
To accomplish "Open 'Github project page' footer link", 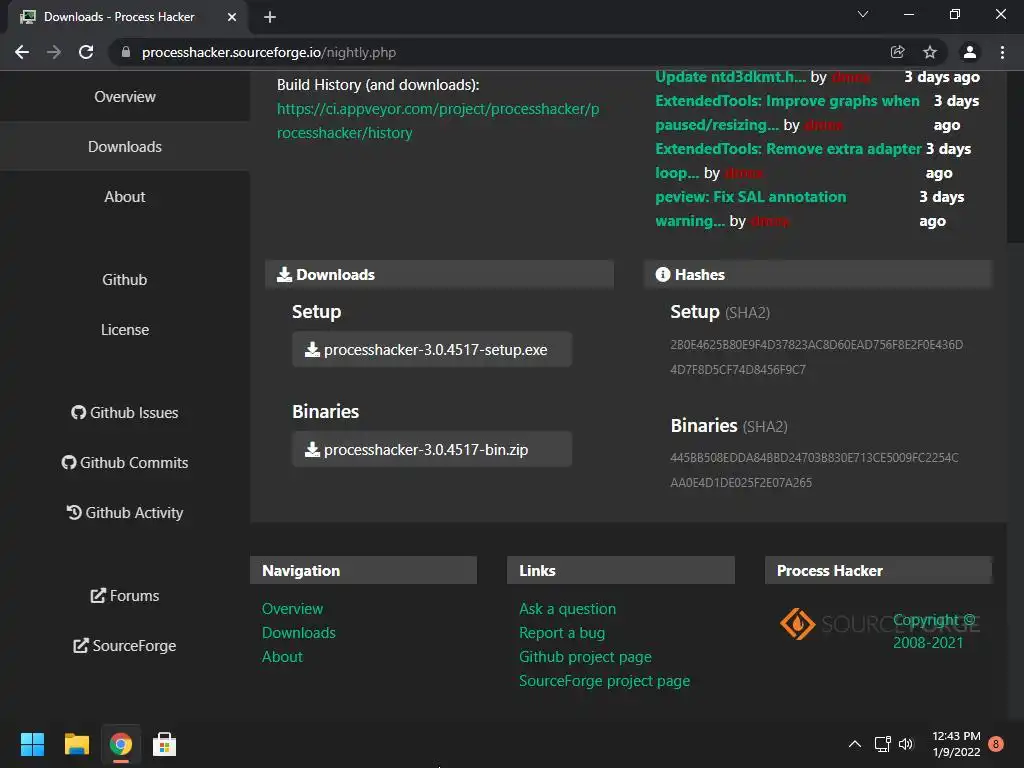I will pyautogui.click(x=585, y=657).
